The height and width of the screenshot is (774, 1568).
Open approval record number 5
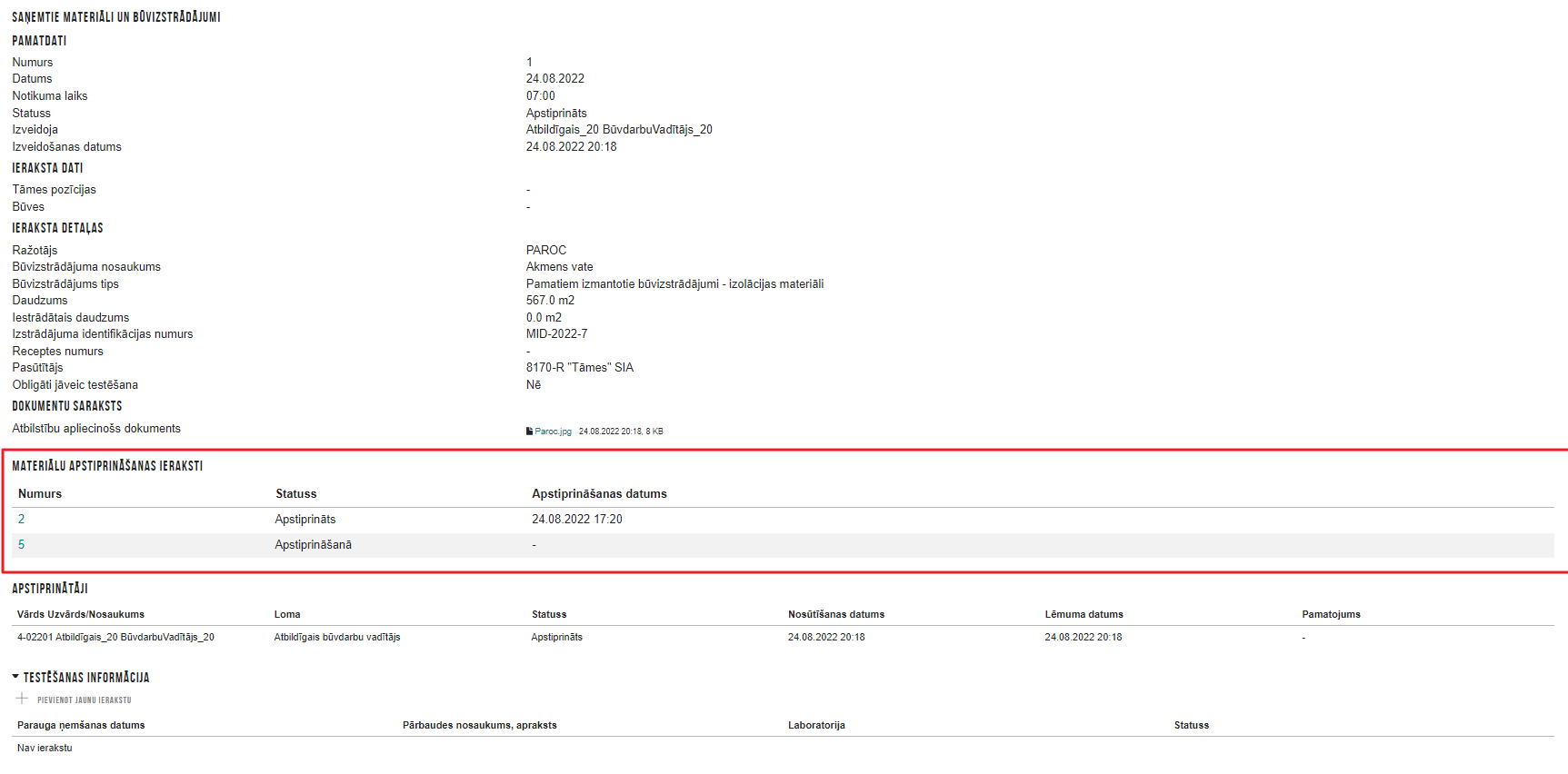coord(21,545)
